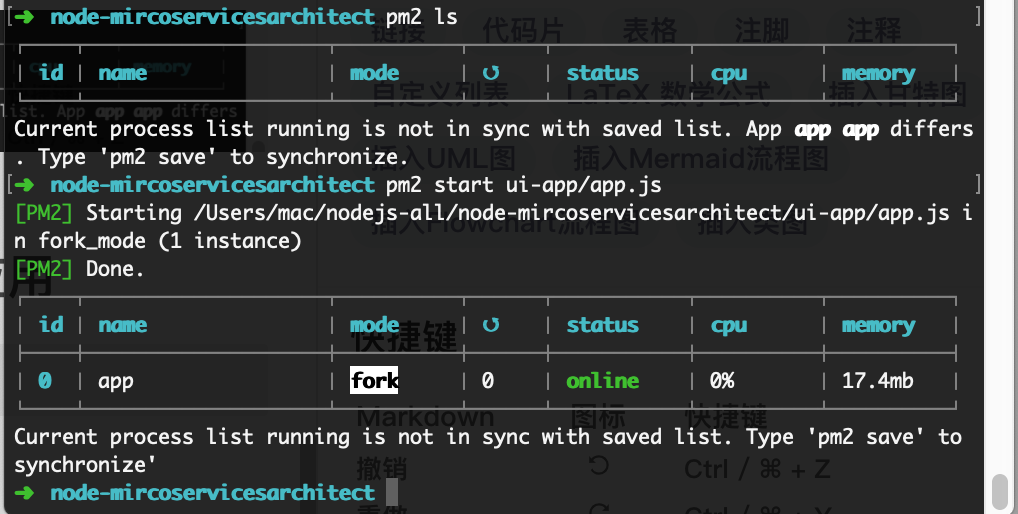Switch to the 快捷键 tab beside 图标
Viewport: 1018px width, 514px height.
tap(726, 416)
